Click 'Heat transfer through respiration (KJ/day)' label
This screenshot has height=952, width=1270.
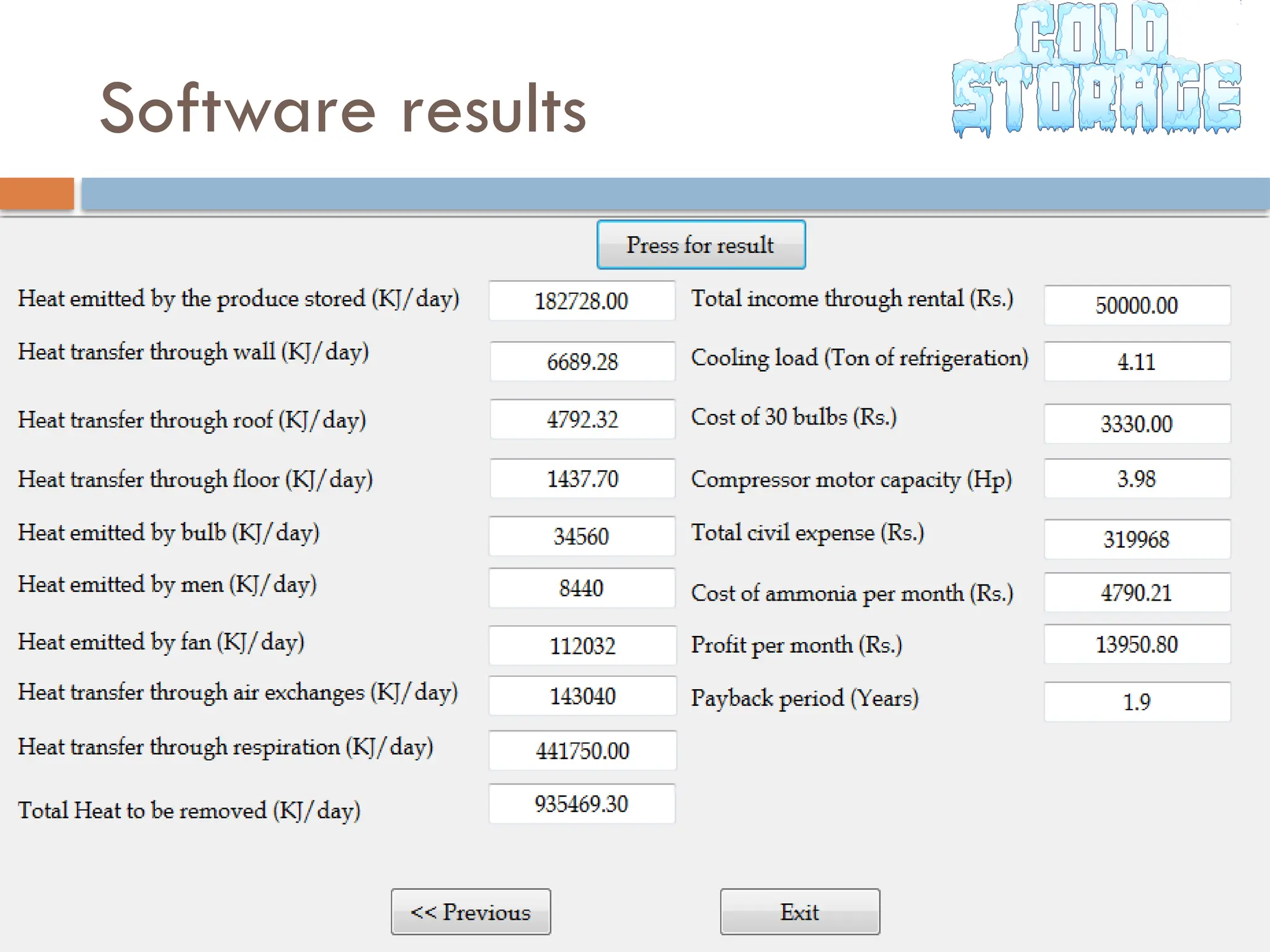tap(226, 747)
